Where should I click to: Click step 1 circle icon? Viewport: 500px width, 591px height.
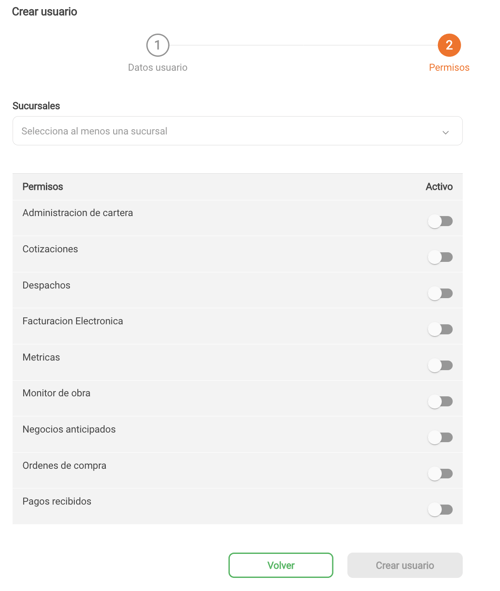(x=157, y=45)
